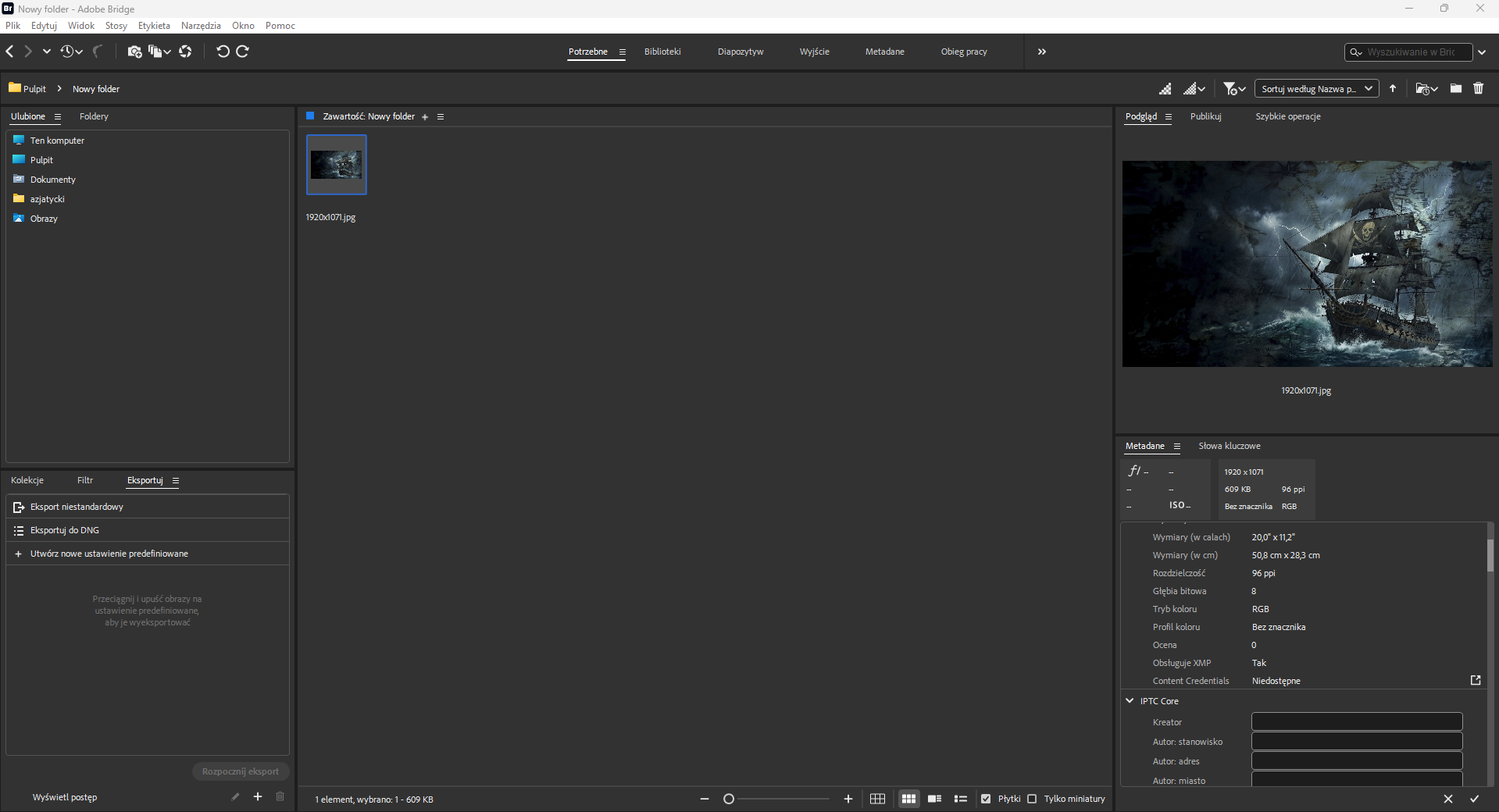
Task: Open the Podgląd panel menu icon
Action: (x=1169, y=117)
